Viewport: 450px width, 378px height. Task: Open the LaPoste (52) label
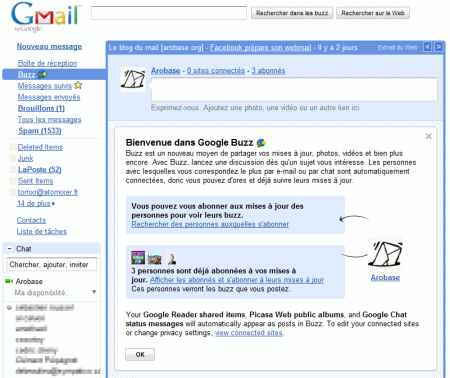coord(40,169)
